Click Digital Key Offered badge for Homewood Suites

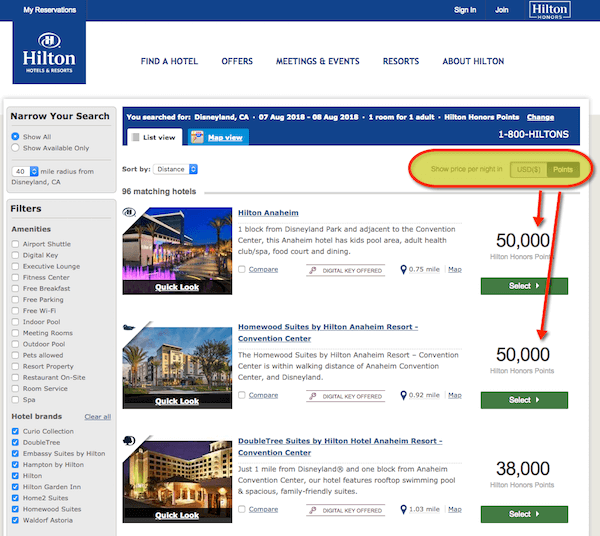tap(346, 396)
